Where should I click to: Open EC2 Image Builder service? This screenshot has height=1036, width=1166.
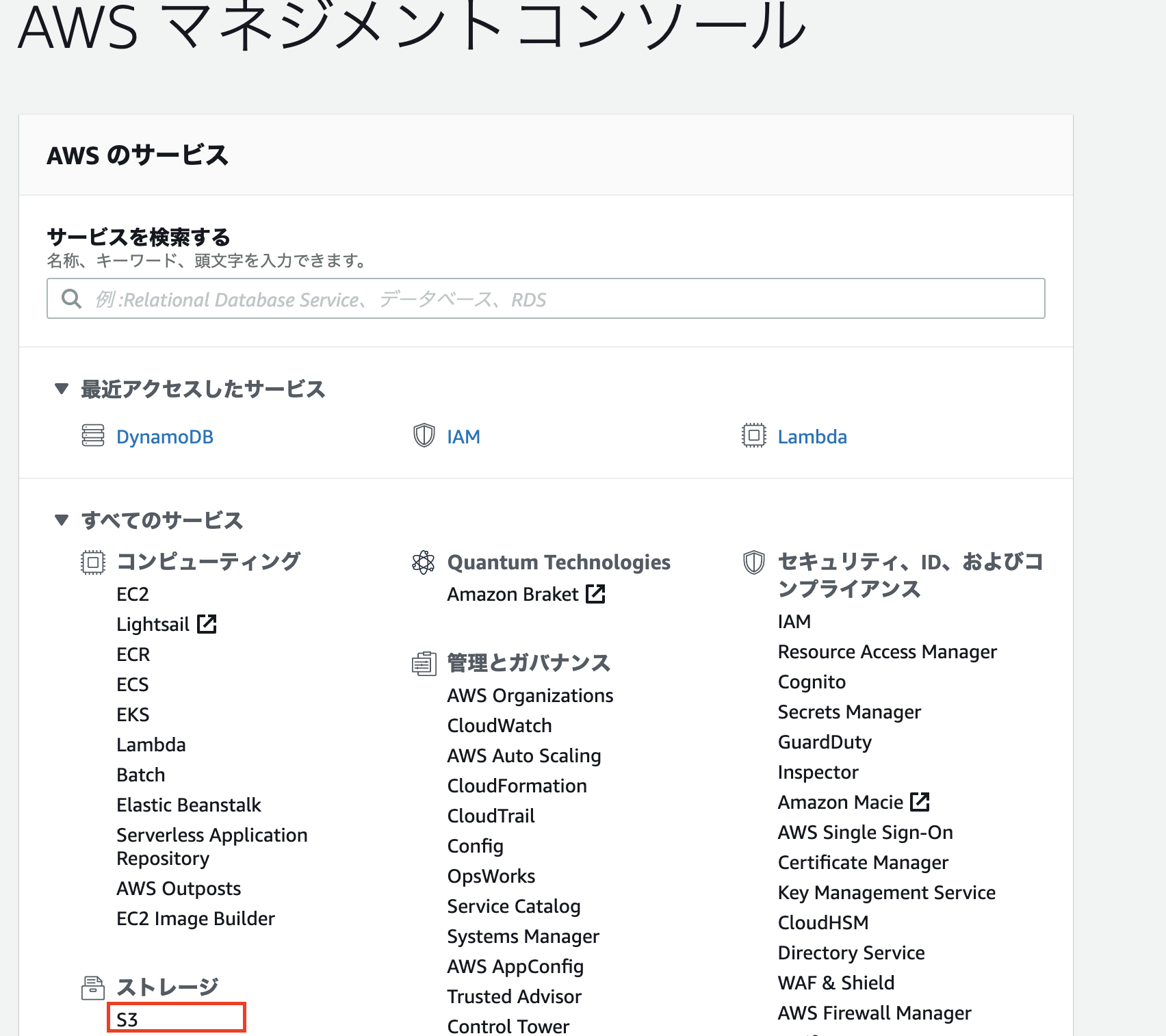point(196,918)
